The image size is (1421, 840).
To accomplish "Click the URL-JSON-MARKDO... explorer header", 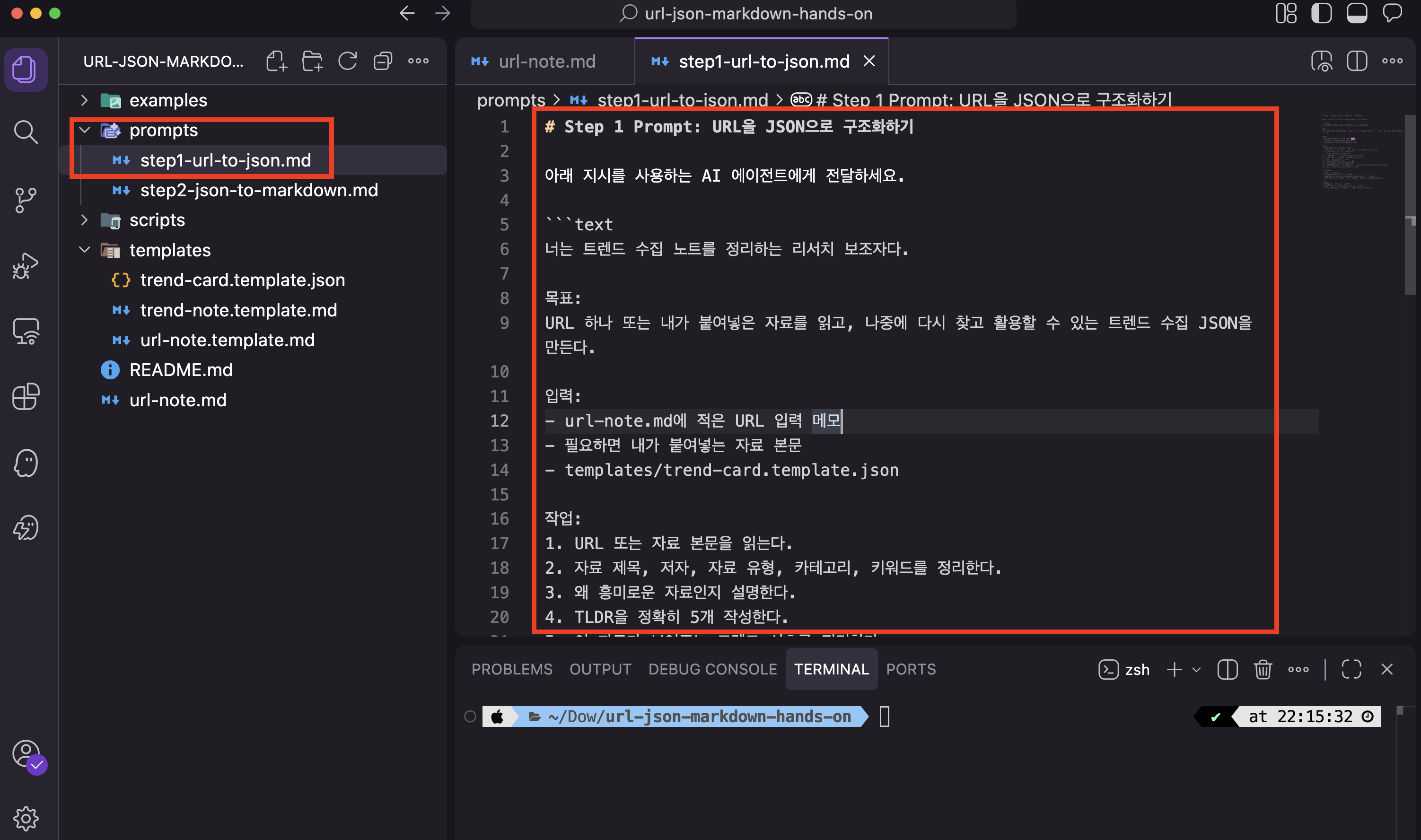I will tap(163, 61).
